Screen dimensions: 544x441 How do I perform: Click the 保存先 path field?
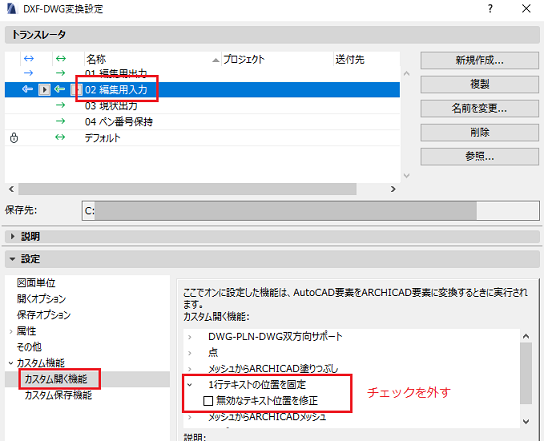coord(311,211)
